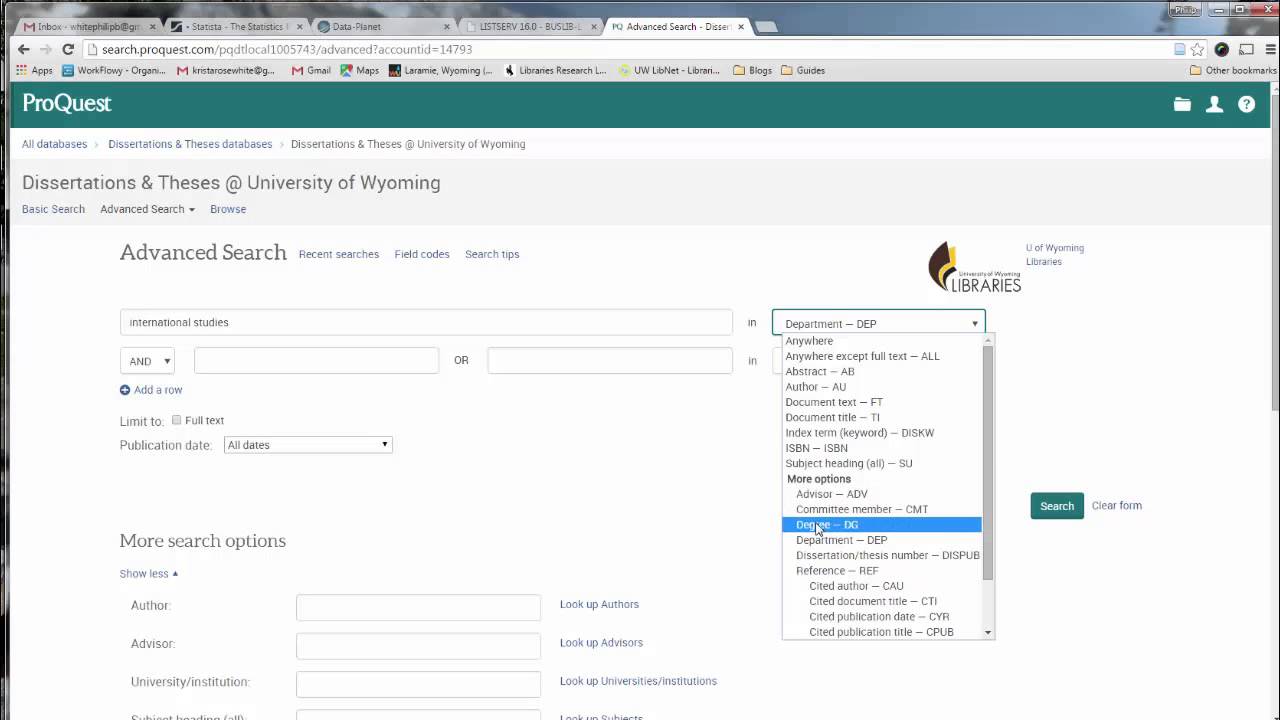Open the Department — DEP field dropdown
The image size is (1280, 720).
(879, 323)
